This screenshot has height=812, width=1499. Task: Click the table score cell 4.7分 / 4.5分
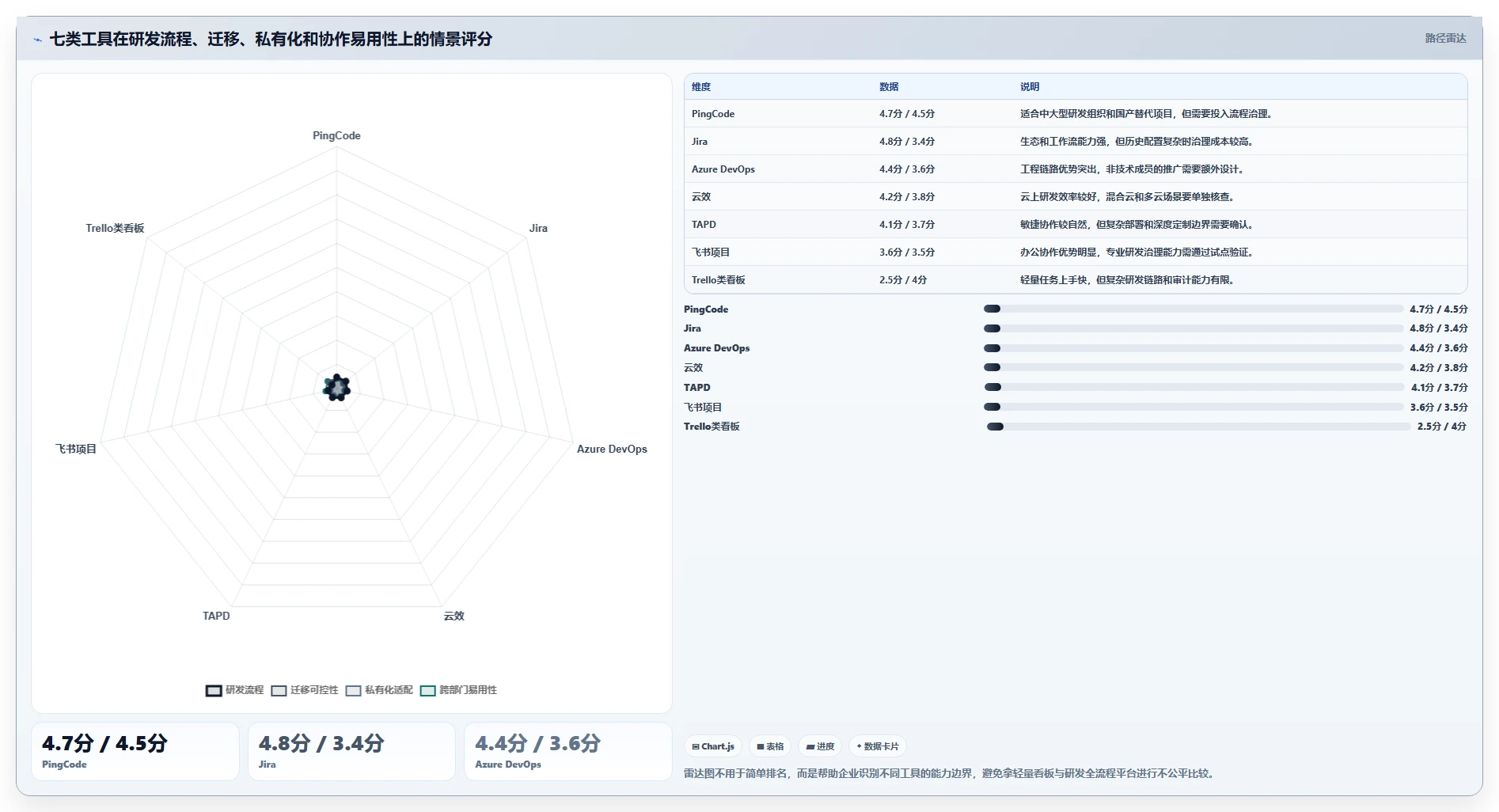[907, 114]
